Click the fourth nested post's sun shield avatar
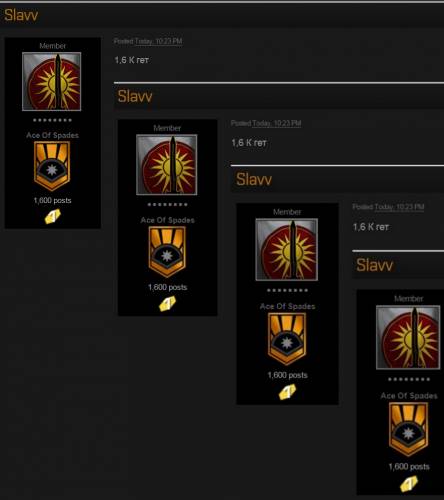 (408, 337)
